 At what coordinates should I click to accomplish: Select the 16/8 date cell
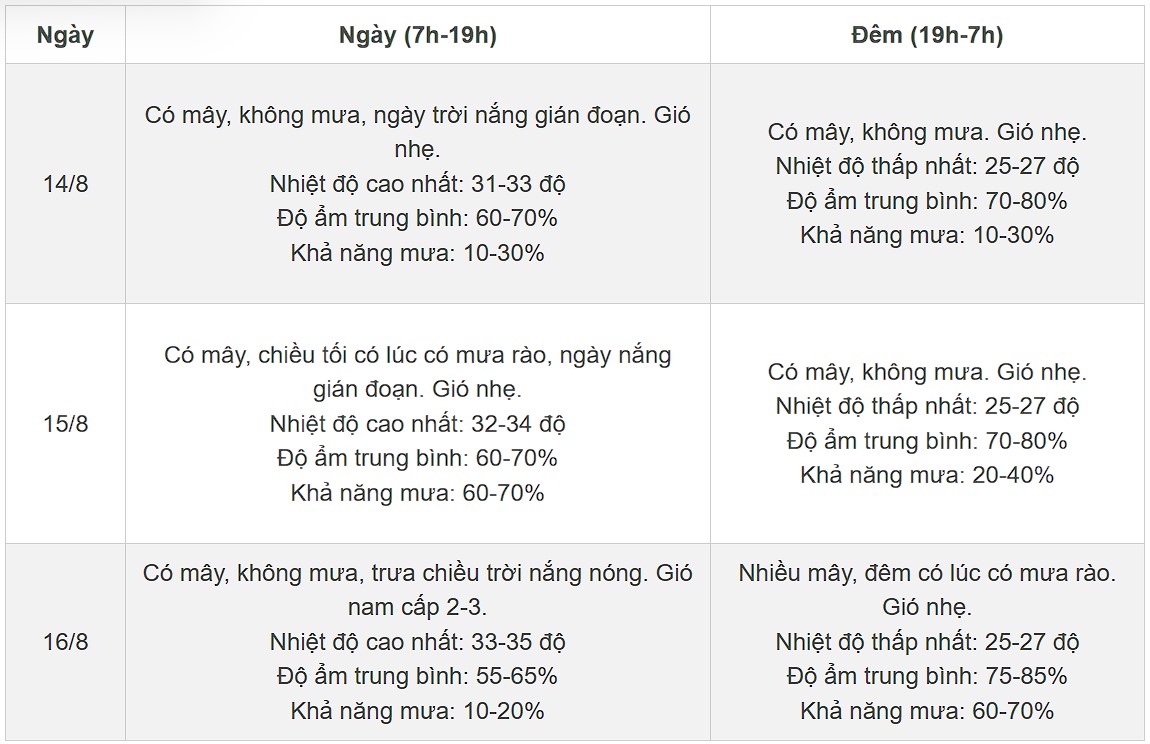click(65, 642)
